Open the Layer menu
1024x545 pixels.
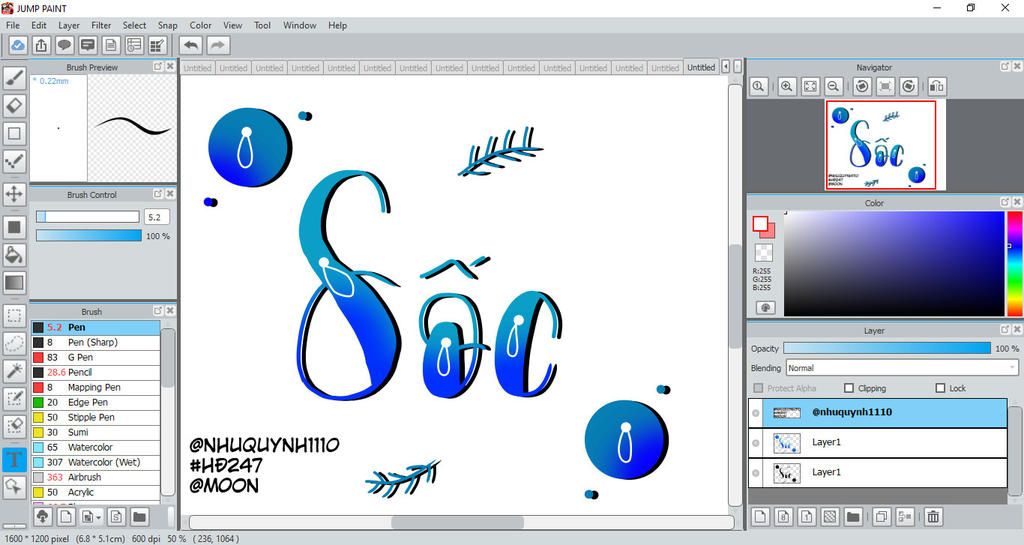[69, 25]
